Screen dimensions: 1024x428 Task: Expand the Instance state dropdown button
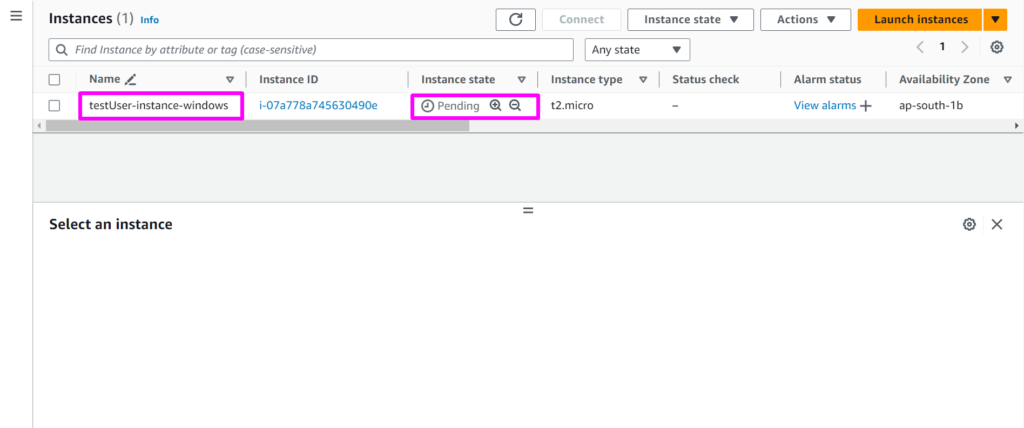(690, 19)
